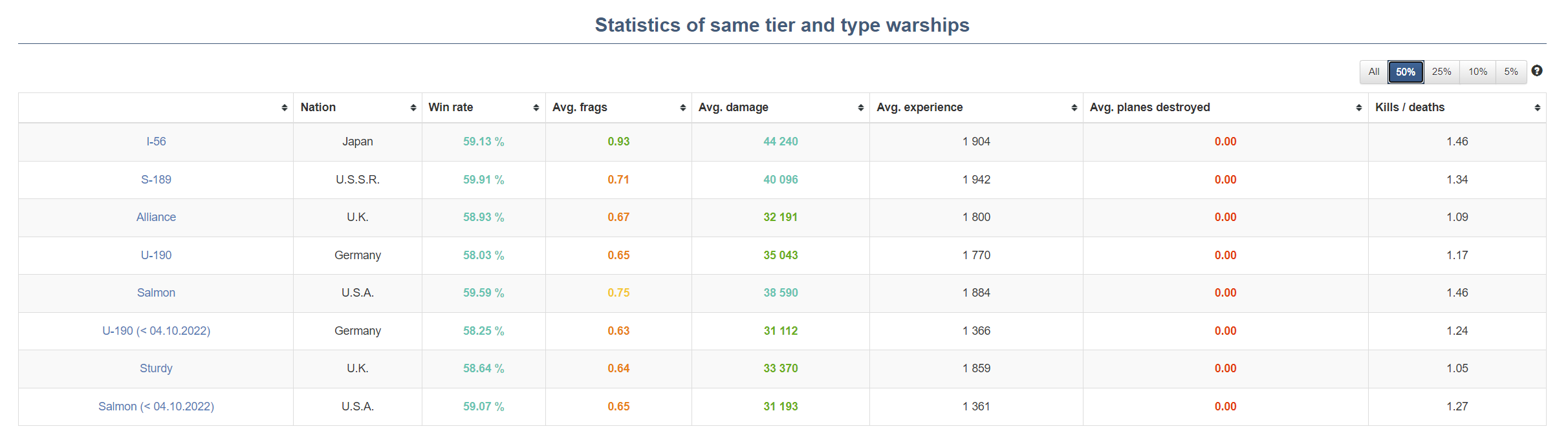
Task: Sort by ship name column arrows
Action: click(285, 108)
